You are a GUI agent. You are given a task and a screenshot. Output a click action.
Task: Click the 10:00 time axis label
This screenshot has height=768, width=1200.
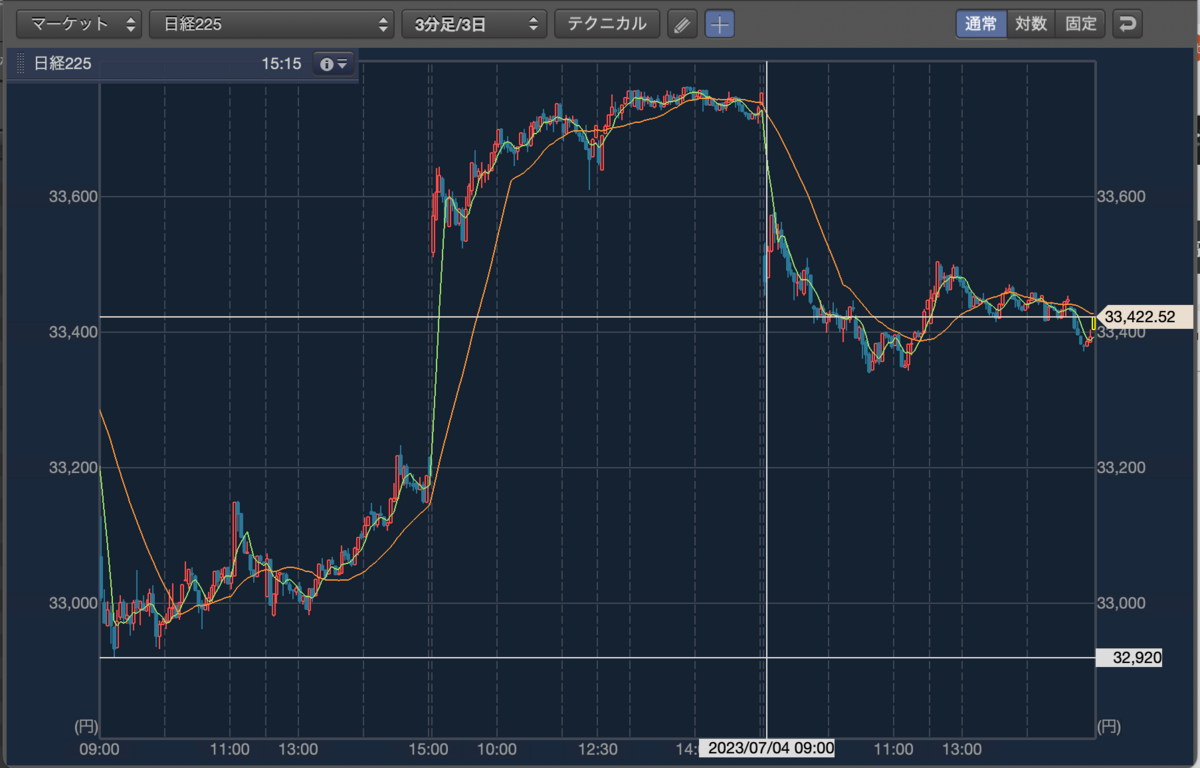[497, 749]
